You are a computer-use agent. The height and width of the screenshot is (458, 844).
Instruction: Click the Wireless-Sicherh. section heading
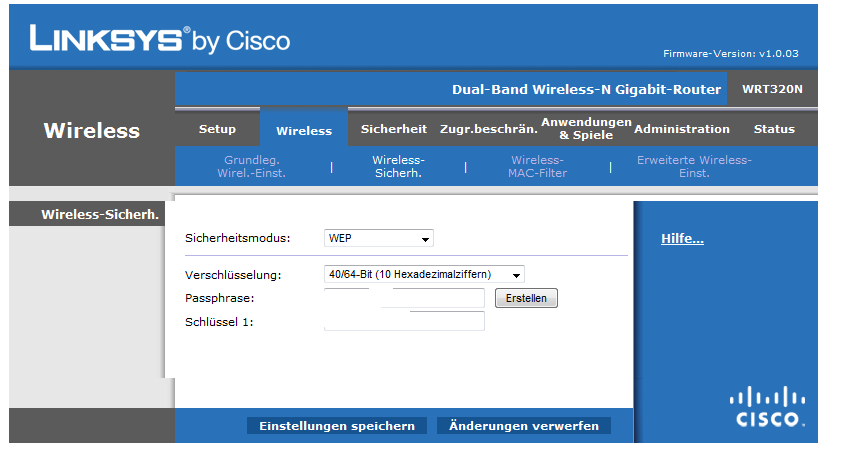pos(100,215)
